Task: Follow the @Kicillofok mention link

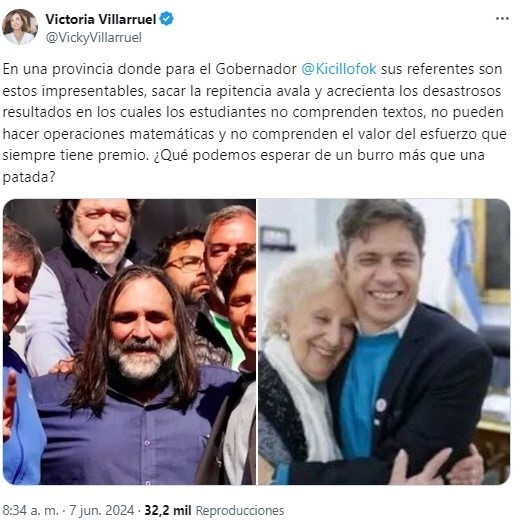Action: [x=339, y=69]
